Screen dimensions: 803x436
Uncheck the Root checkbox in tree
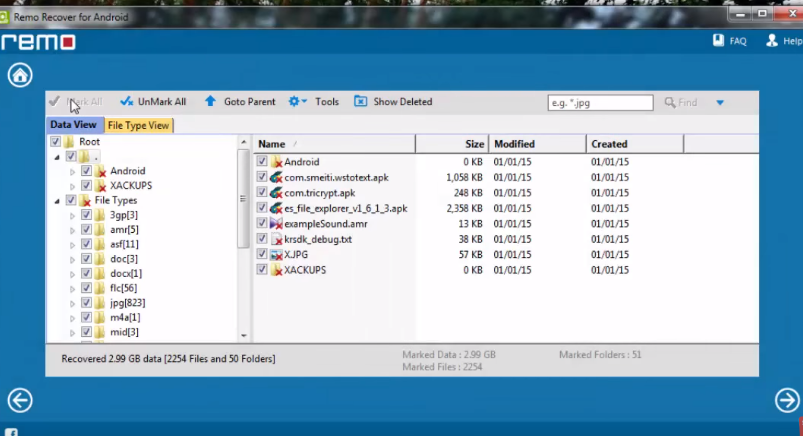55,141
